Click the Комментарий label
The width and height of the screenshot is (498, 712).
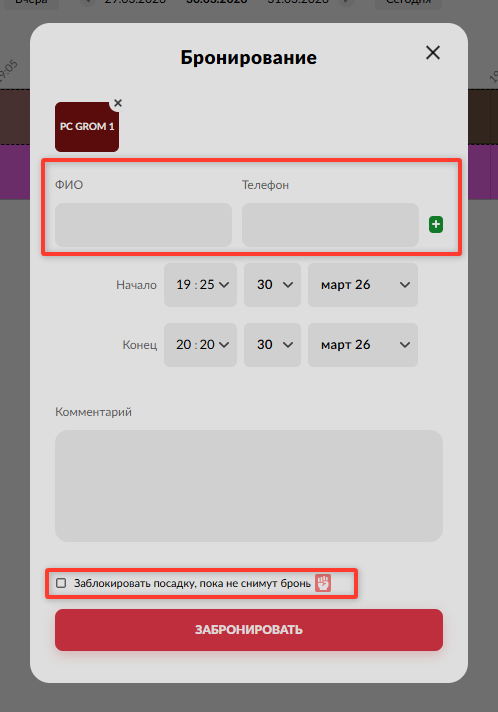point(94,412)
